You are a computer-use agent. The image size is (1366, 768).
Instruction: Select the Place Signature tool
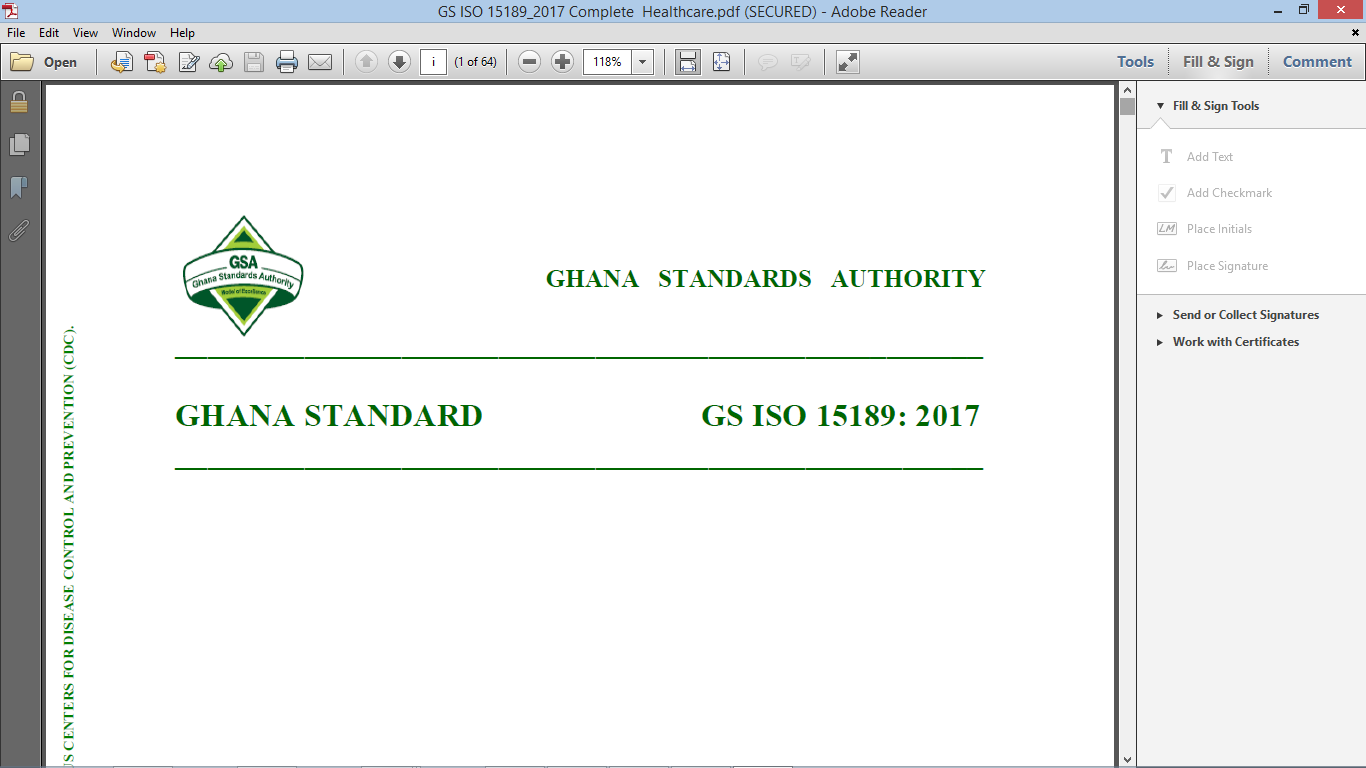1212,266
